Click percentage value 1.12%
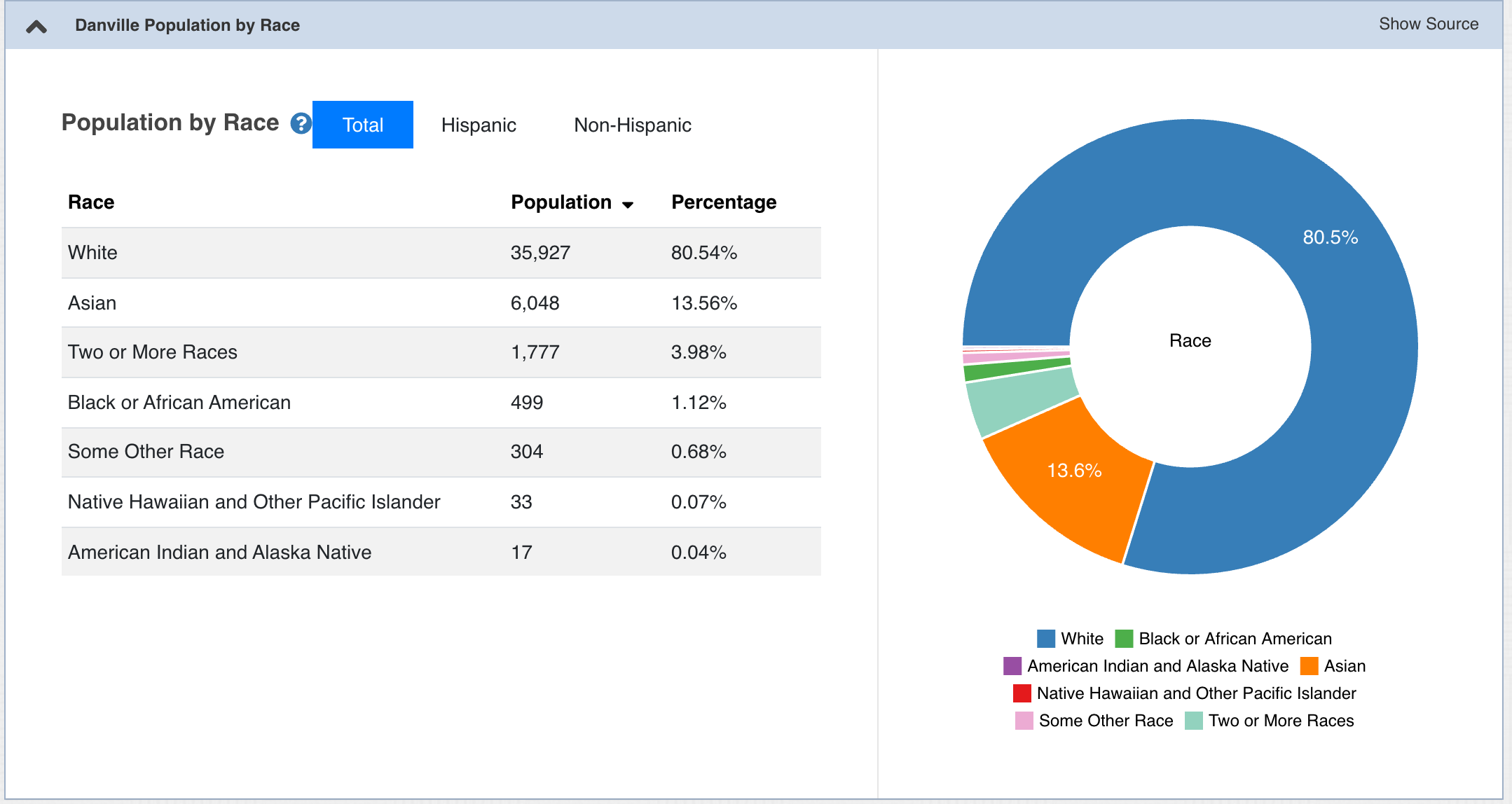Image resolution: width=1512 pixels, height=804 pixels. coord(699,403)
